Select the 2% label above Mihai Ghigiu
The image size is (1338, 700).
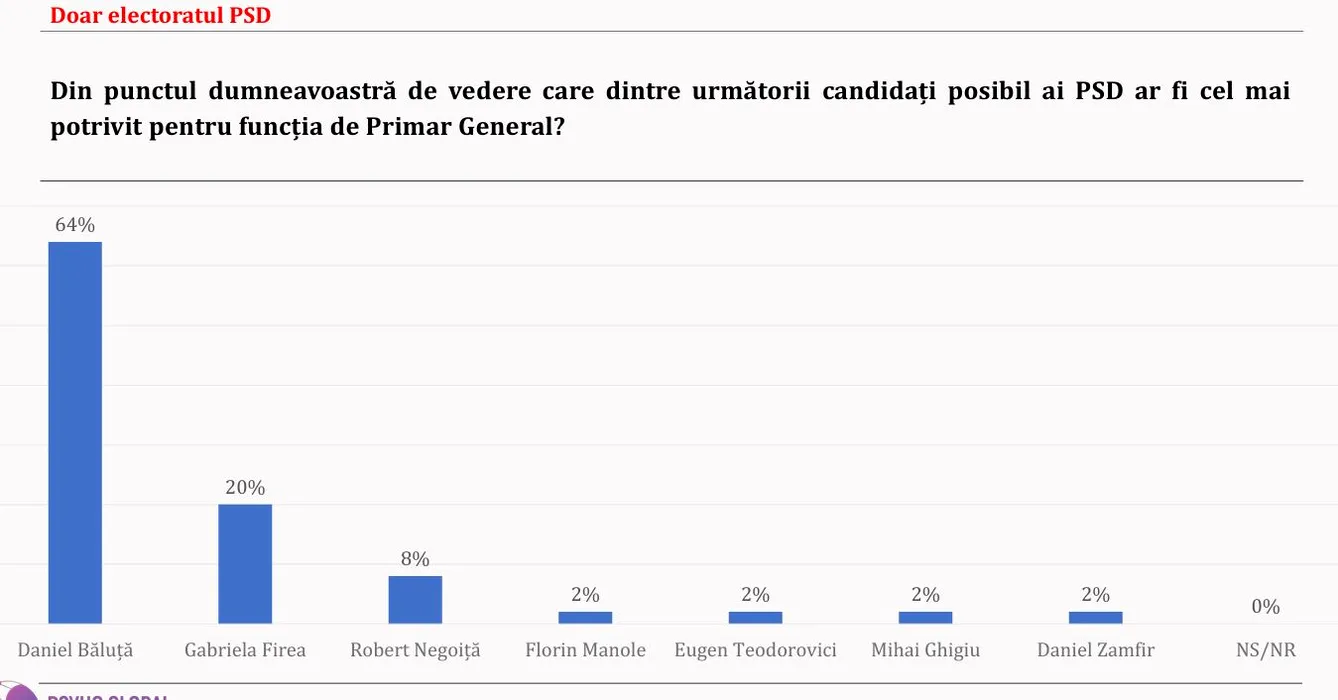[x=925, y=595]
